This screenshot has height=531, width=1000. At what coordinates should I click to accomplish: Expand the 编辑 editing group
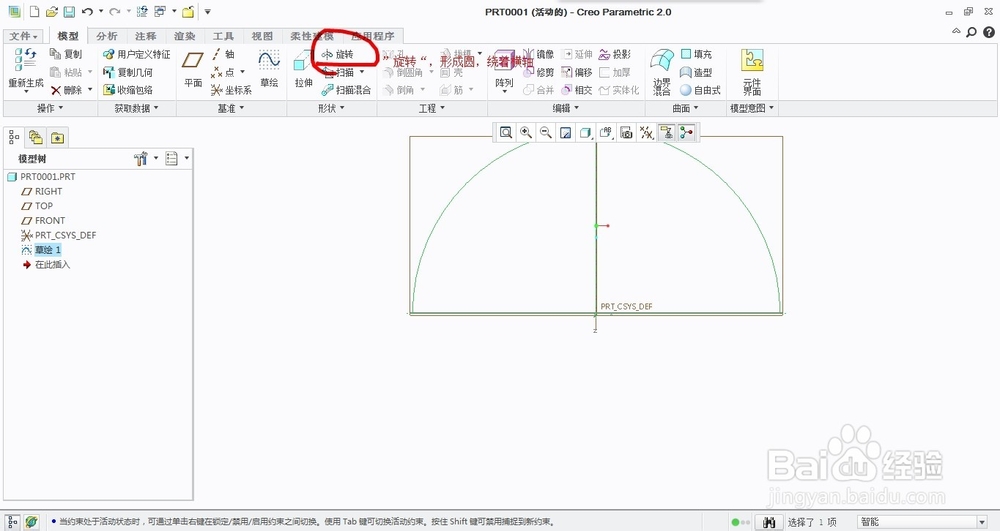(x=566, y=108)
